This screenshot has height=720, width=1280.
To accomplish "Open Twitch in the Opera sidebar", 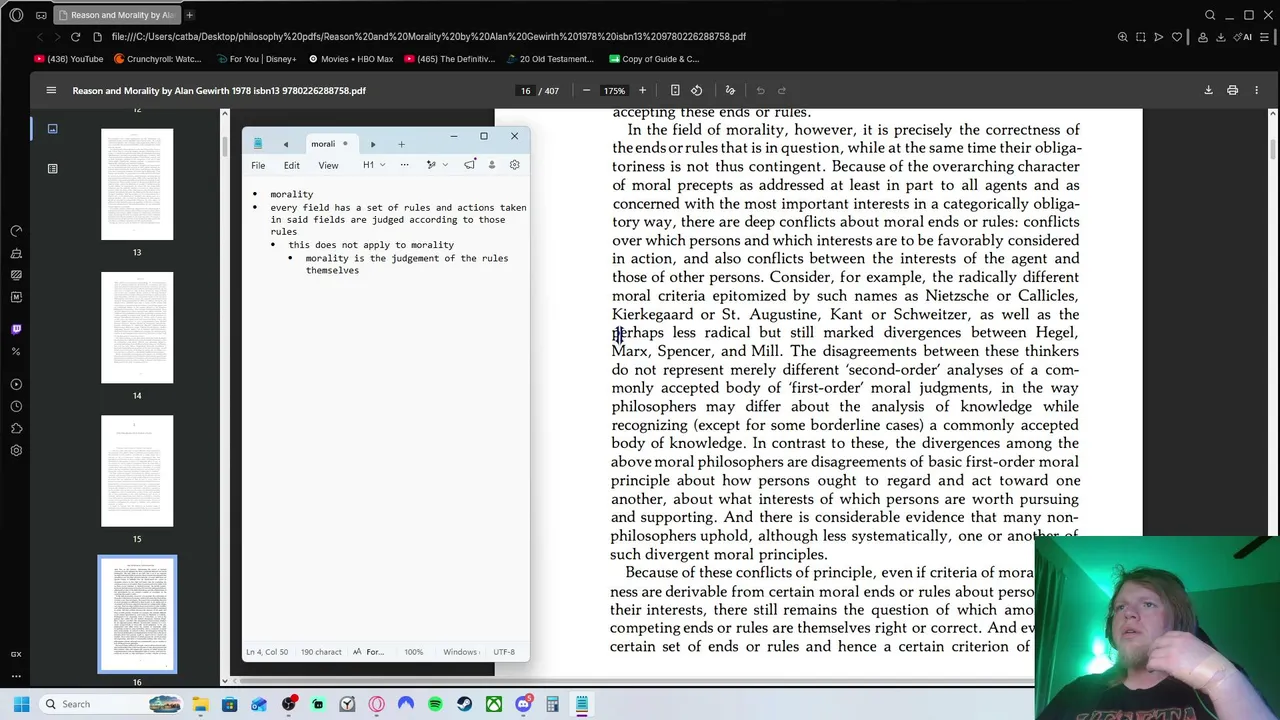I will [x=16, y=329].
